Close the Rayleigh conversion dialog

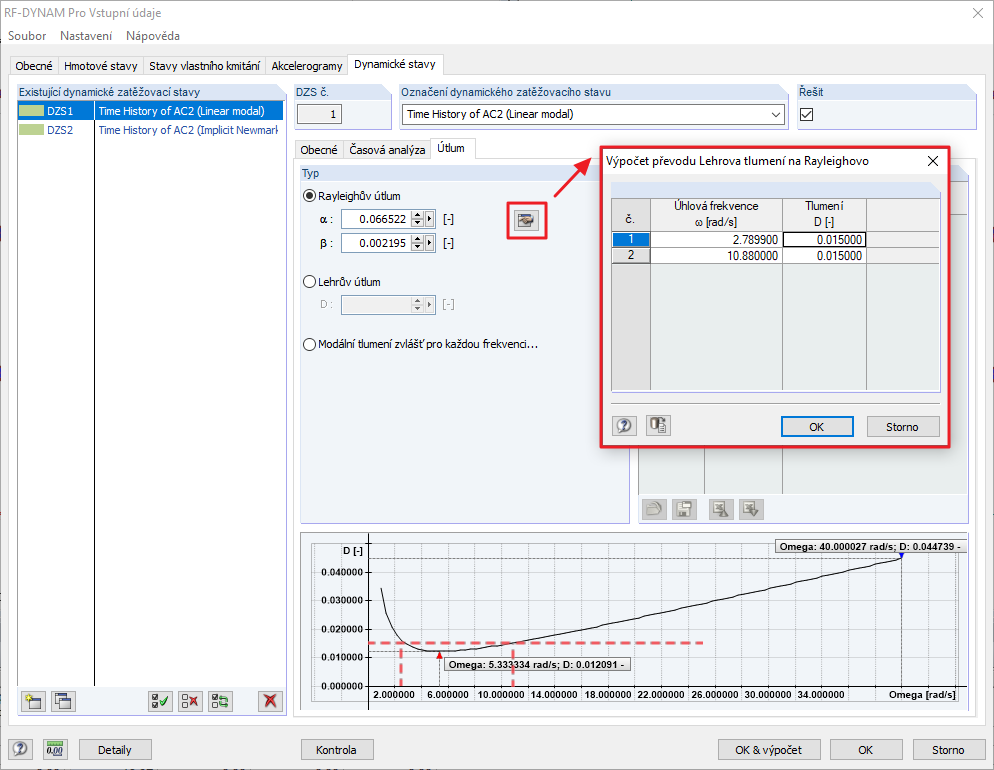[933, 161]
